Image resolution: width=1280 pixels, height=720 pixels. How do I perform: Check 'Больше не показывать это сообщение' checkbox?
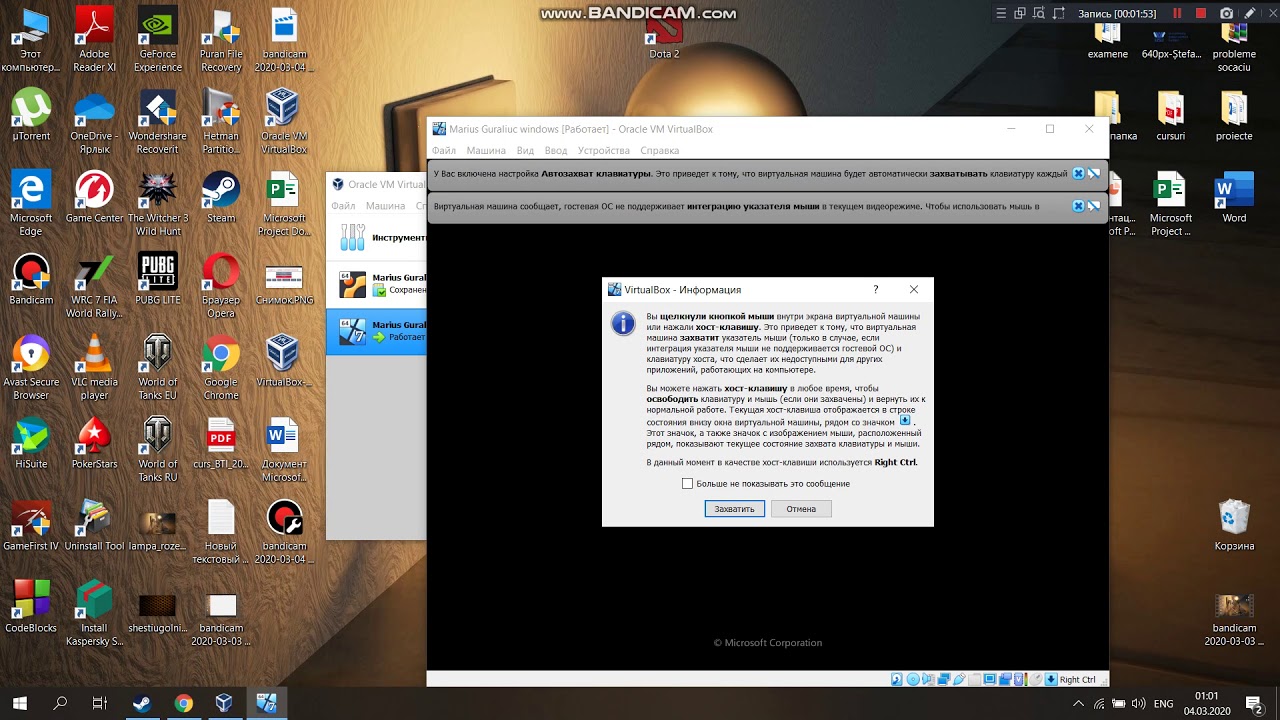coord(687,483)
